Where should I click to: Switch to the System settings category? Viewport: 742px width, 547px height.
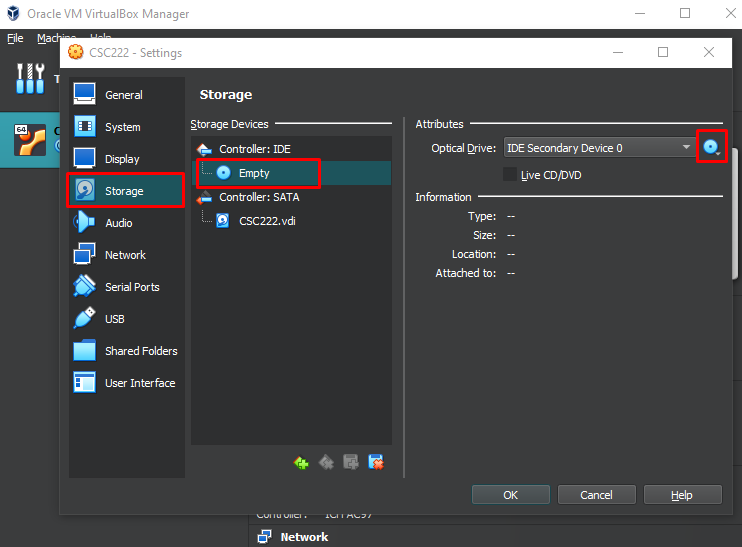point(123,127)
